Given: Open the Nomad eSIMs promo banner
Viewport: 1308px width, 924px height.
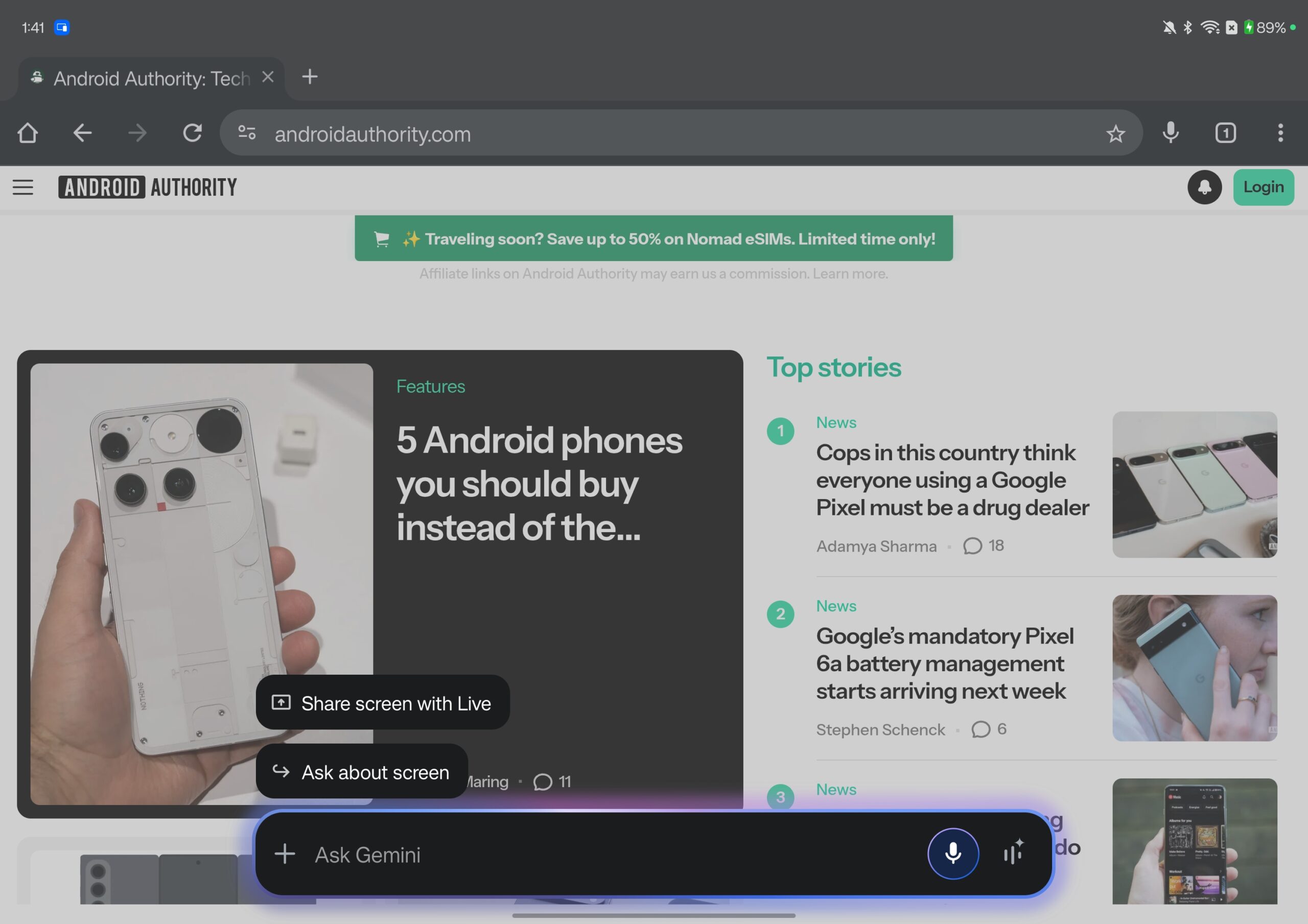Looking at the screenshot, I should coord(653,239).
